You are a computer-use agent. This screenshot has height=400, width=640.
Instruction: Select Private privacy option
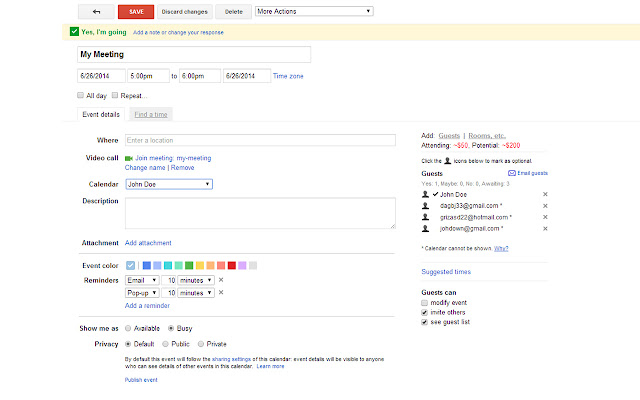[x=201, y=344]
